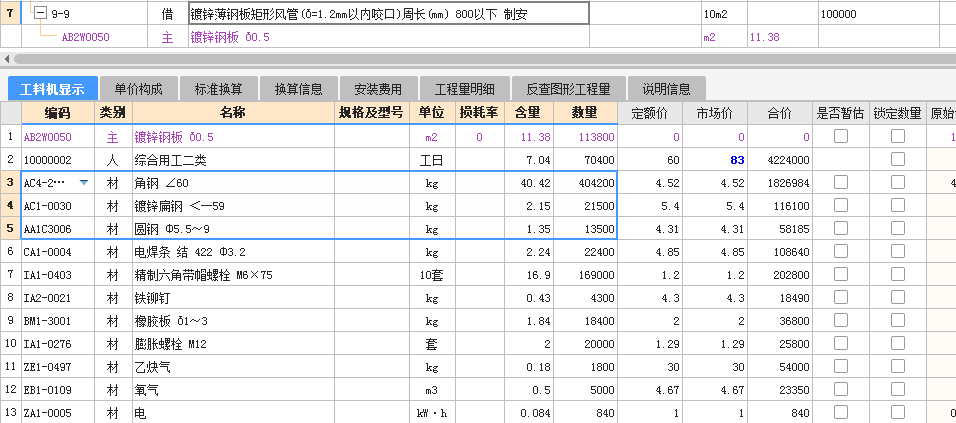
Task: Show the 工程量明细 tab
Action: (465, 89)
